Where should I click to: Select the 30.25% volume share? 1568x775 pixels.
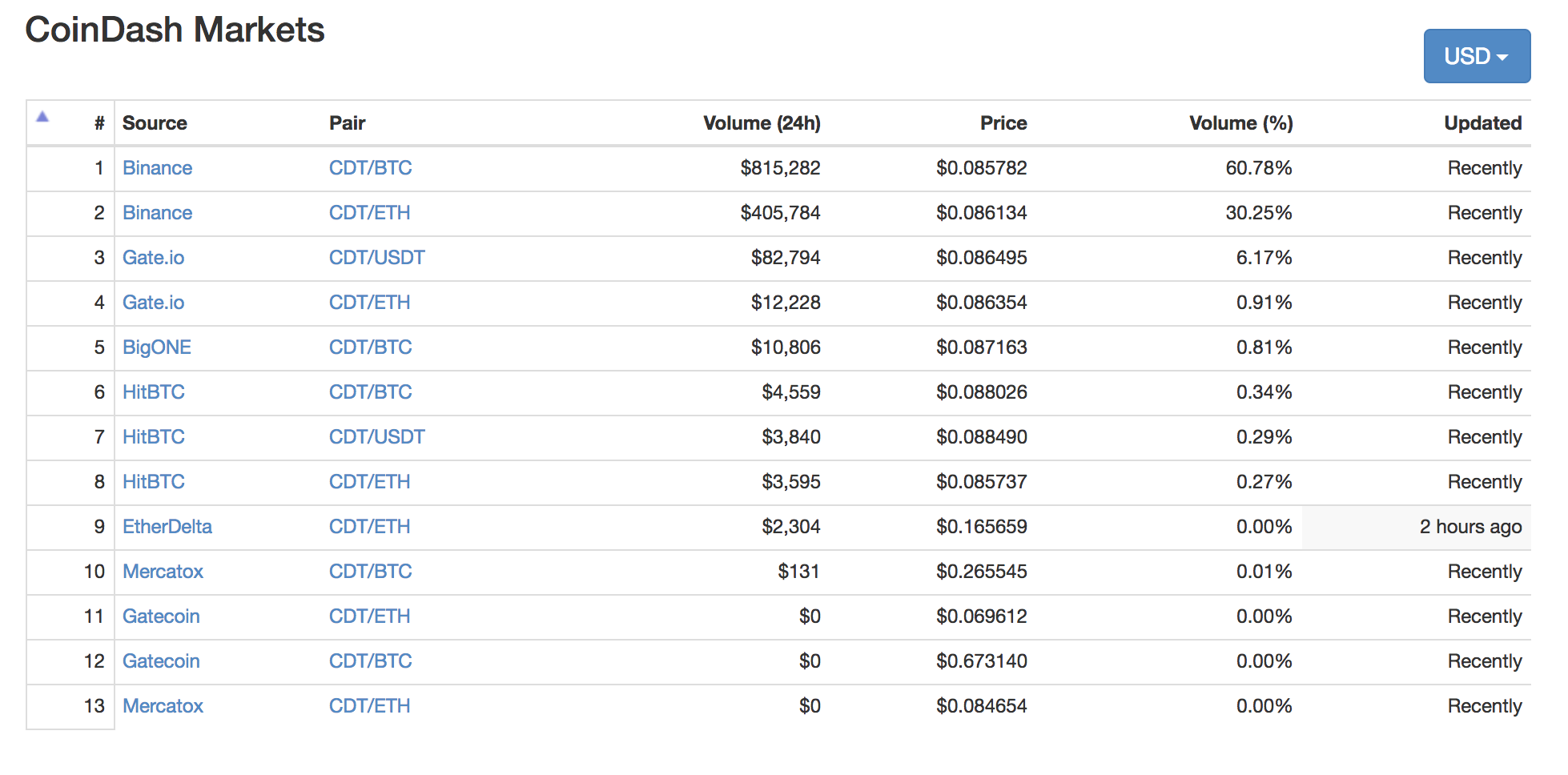click(1259, 213)
